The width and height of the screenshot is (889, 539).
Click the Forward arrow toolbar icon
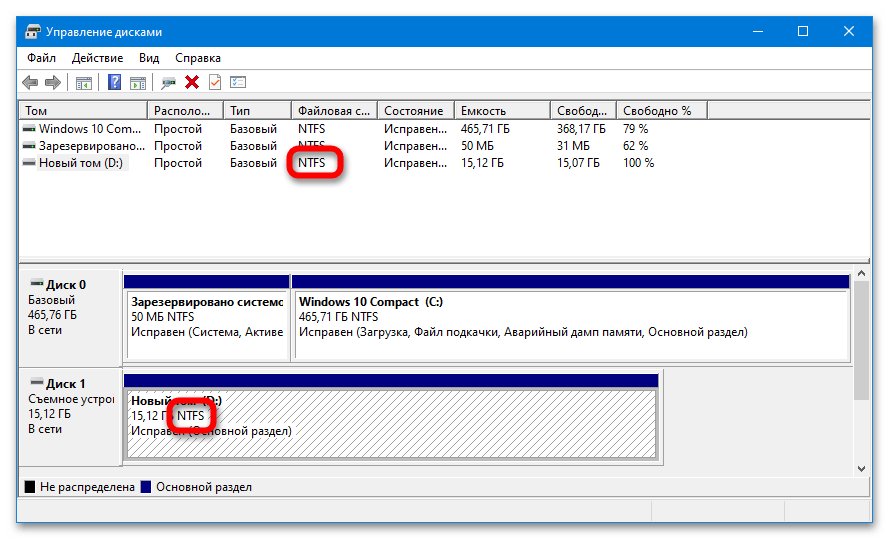click(52, 83)
